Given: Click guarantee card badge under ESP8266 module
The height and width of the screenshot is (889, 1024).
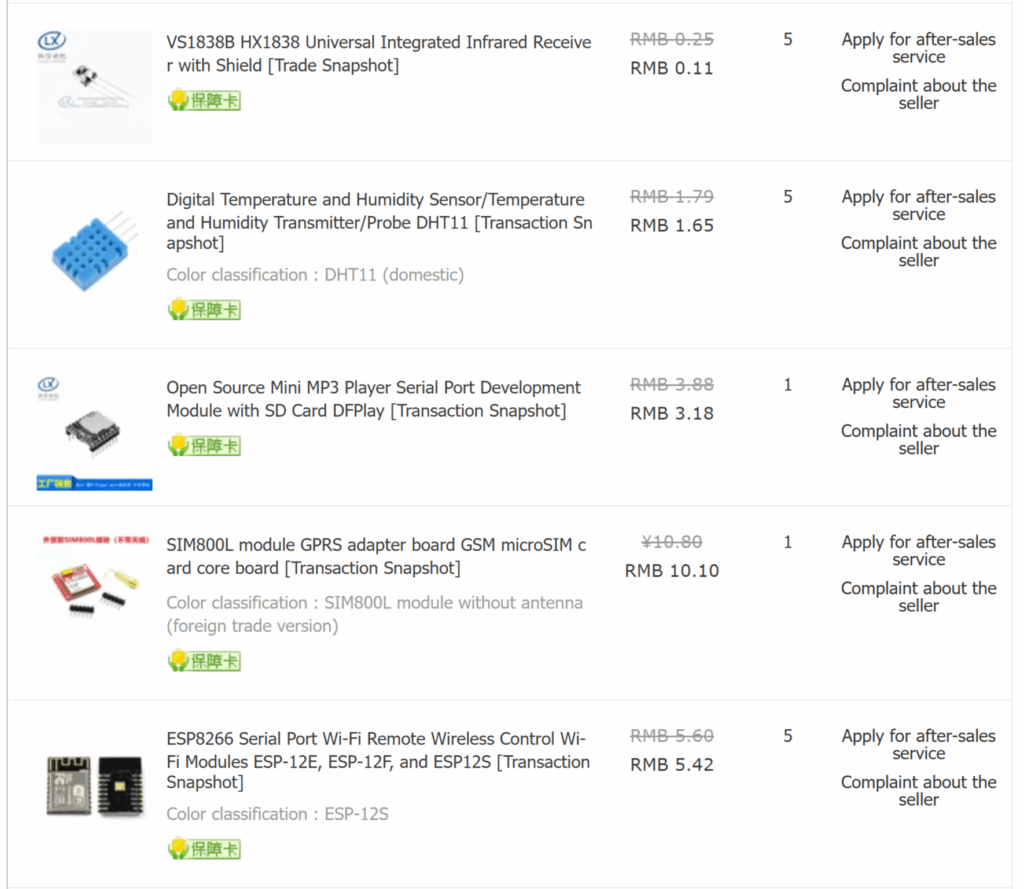Looking at the screenshot, I should coord(204,849).
